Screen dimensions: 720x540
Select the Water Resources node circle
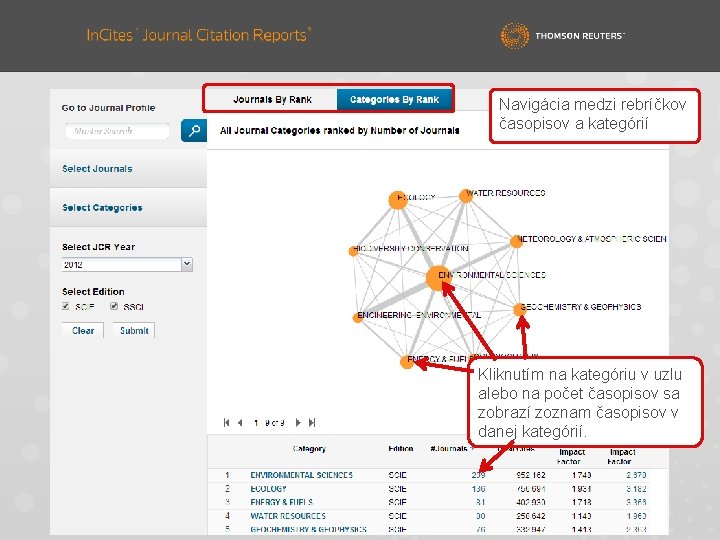coord(465,196)
